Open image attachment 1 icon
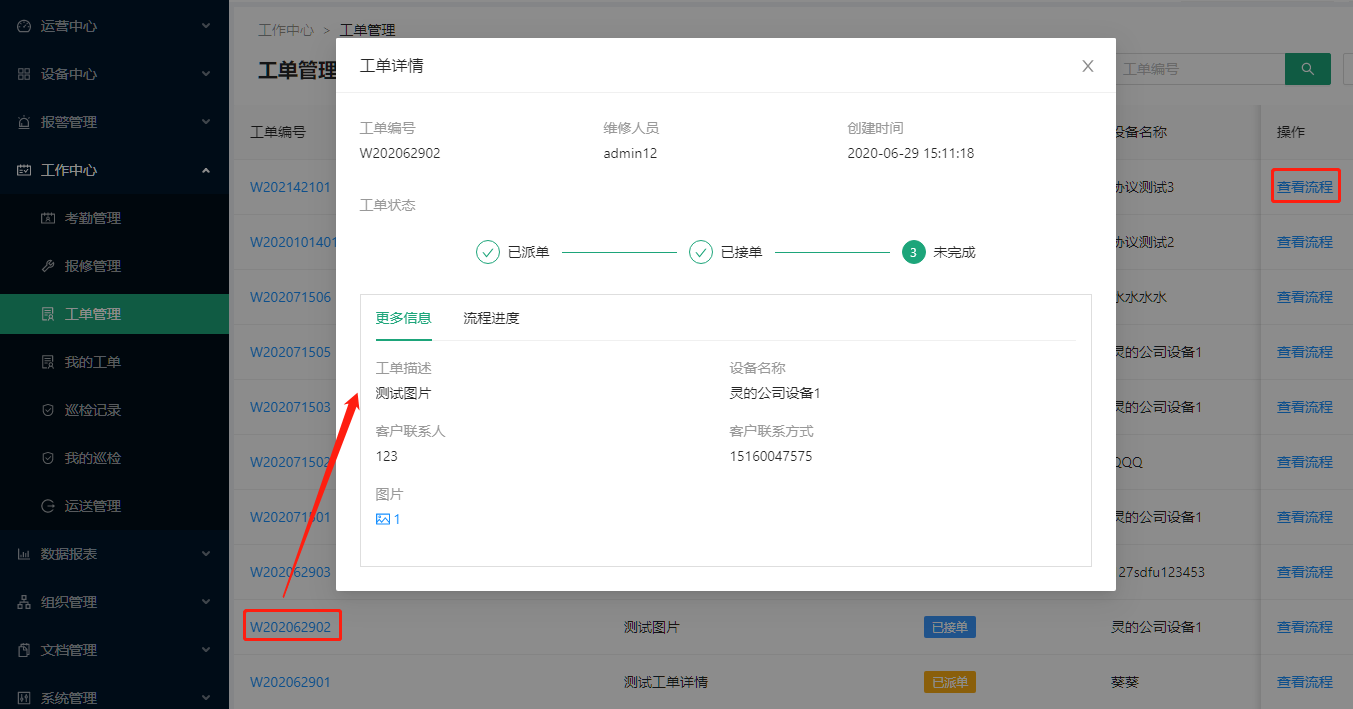 coord(383,519)
